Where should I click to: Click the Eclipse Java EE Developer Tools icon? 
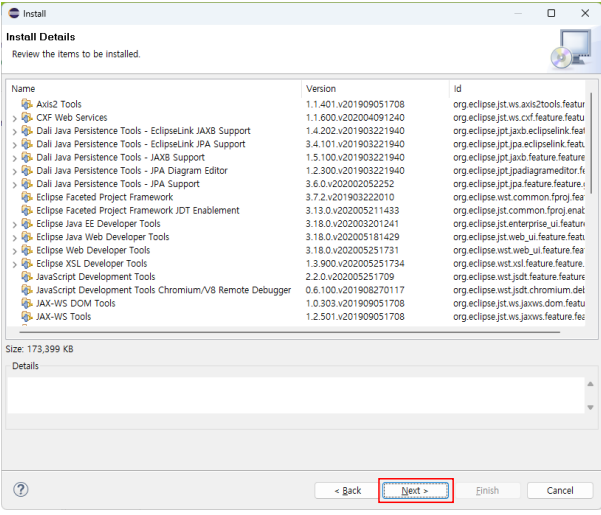click(x=27, y=224)
